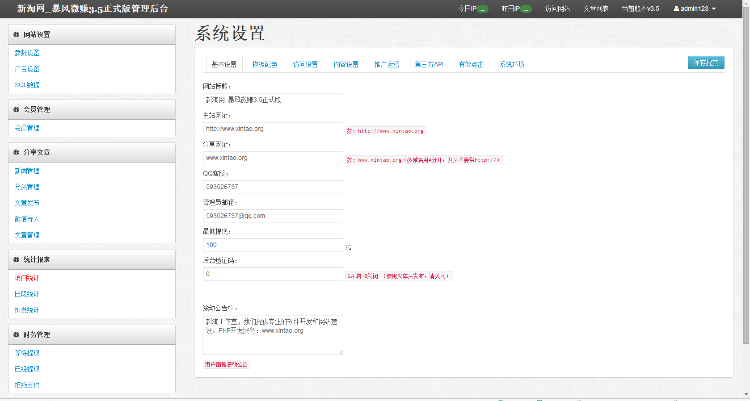Switch to the 基本设置 tab
The image size is (750, 401).
(x=224, y=64)
